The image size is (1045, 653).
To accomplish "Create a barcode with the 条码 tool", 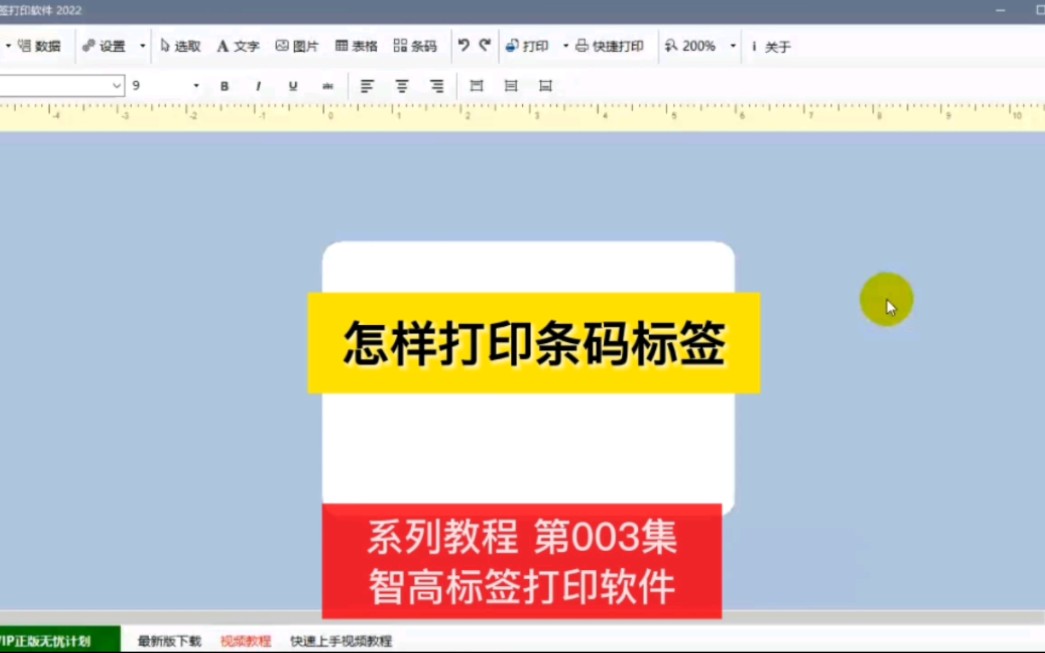I will (413, 45).
